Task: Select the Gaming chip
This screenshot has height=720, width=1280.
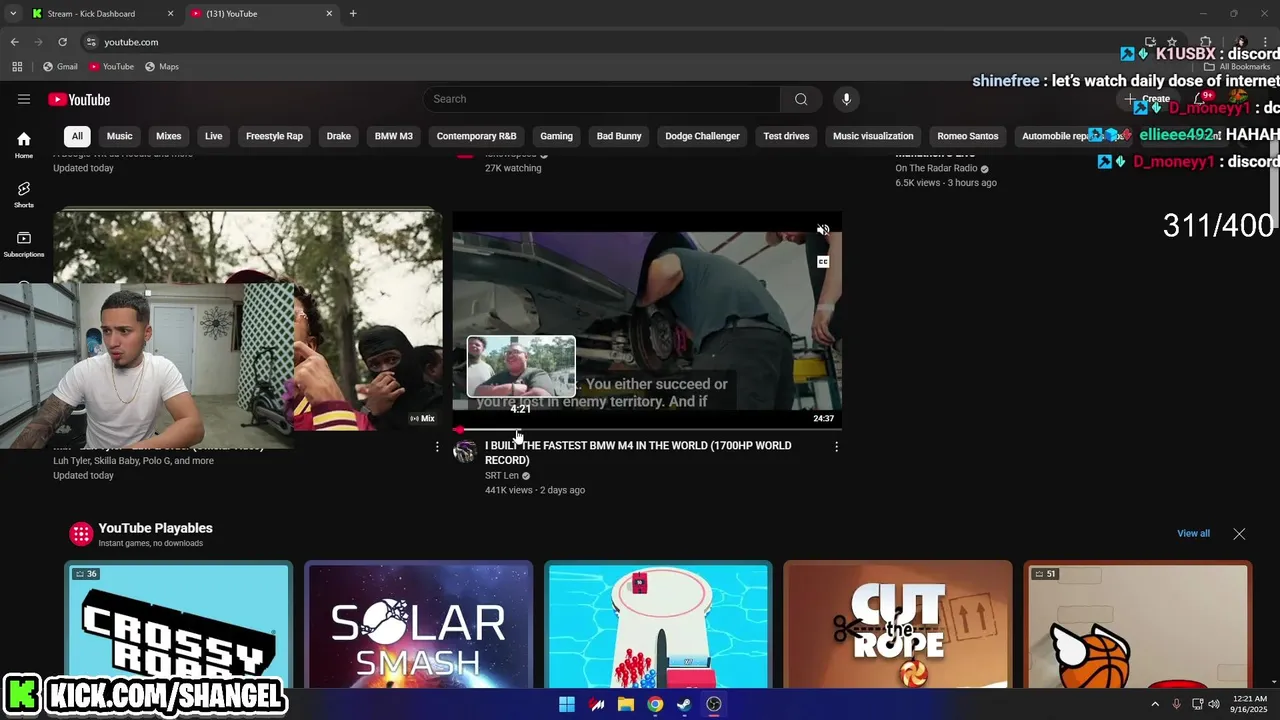Action: [557, 136]
